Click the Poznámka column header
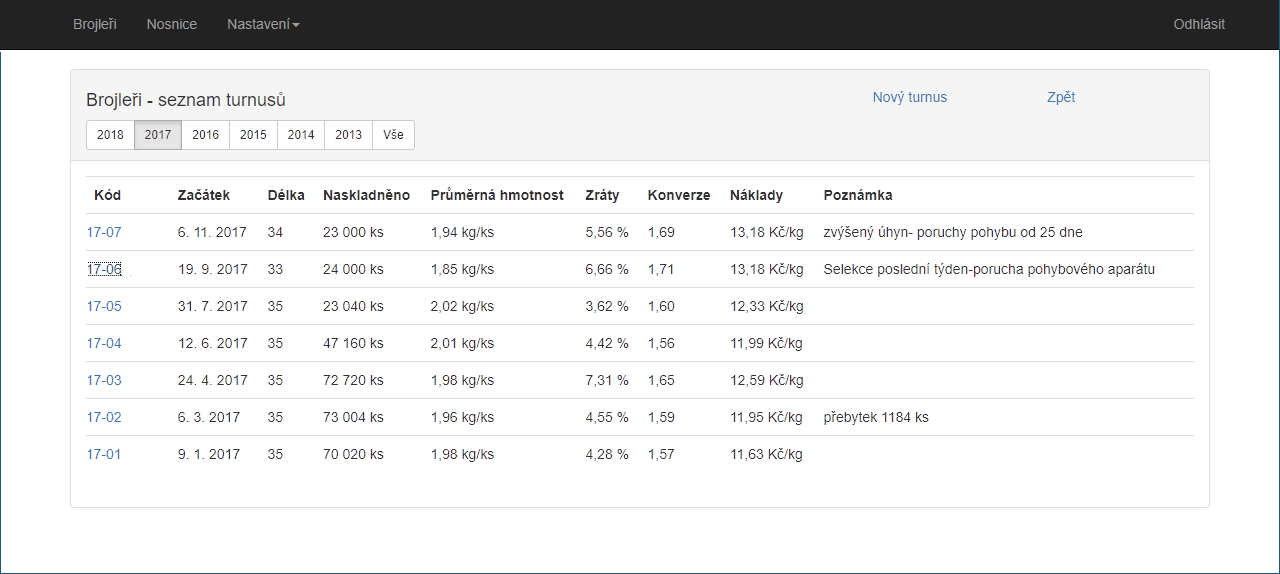The height and width of the screenshot is (574, 1280). point(858,195)
